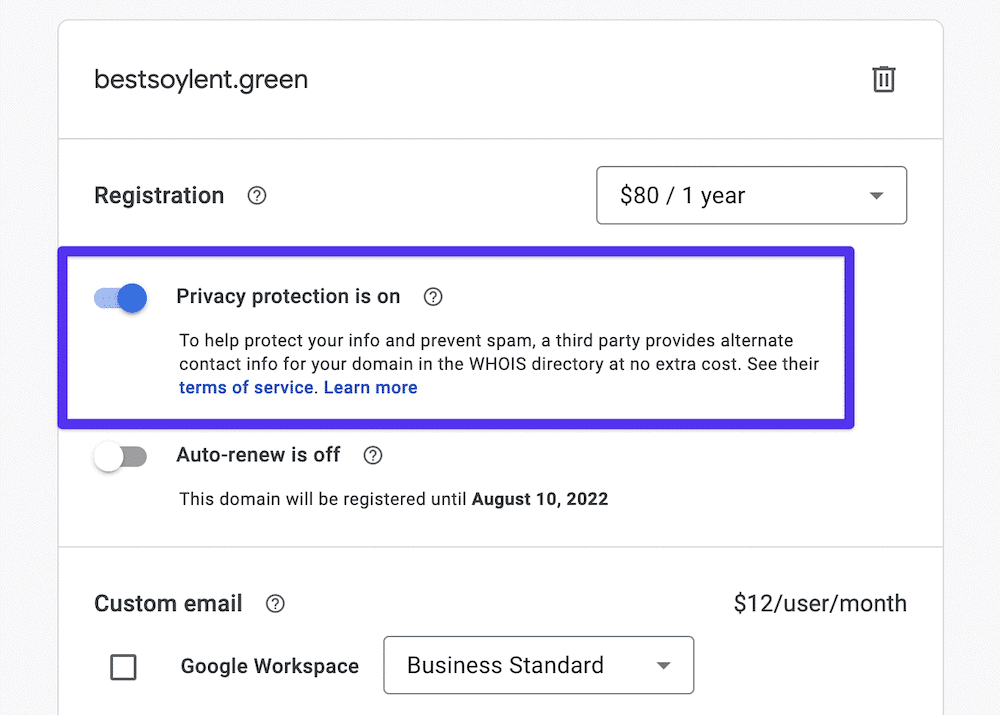Screen dimensions: 1000x715
Task: Select the 'Registration' section heading
Action: 158,196
